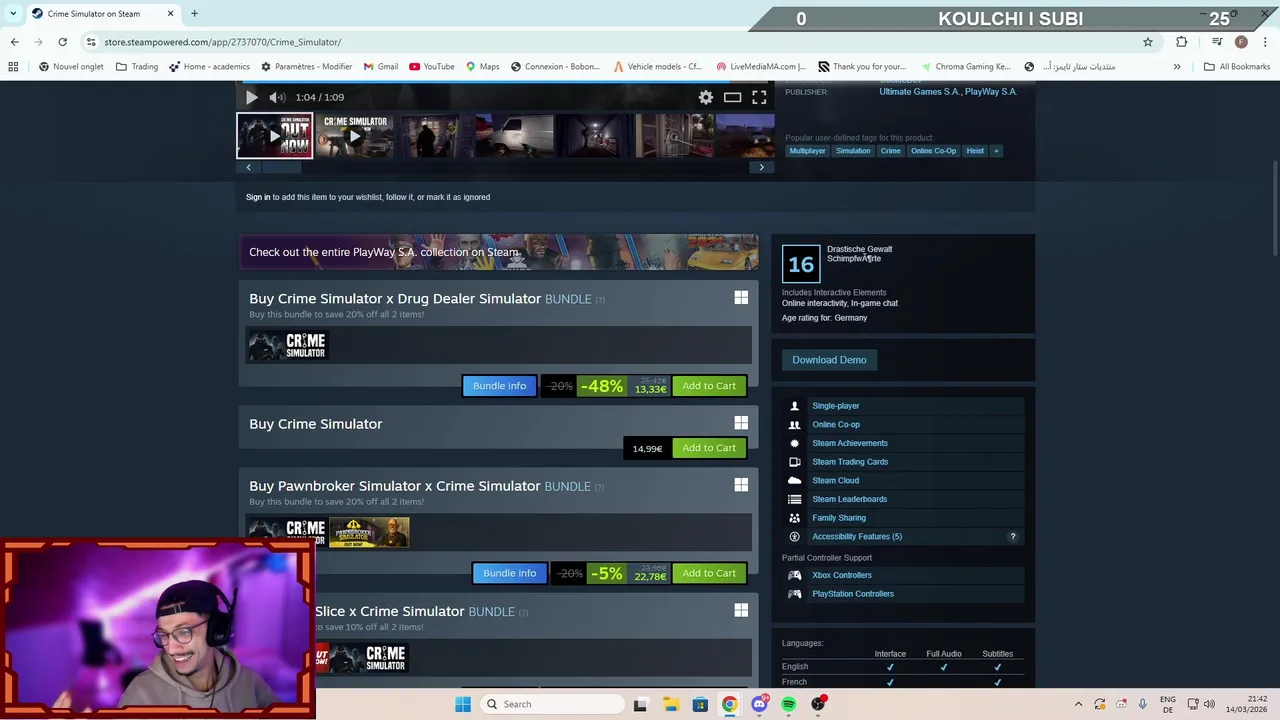Enter fullscreen video mode

click(x=759, y=97)
